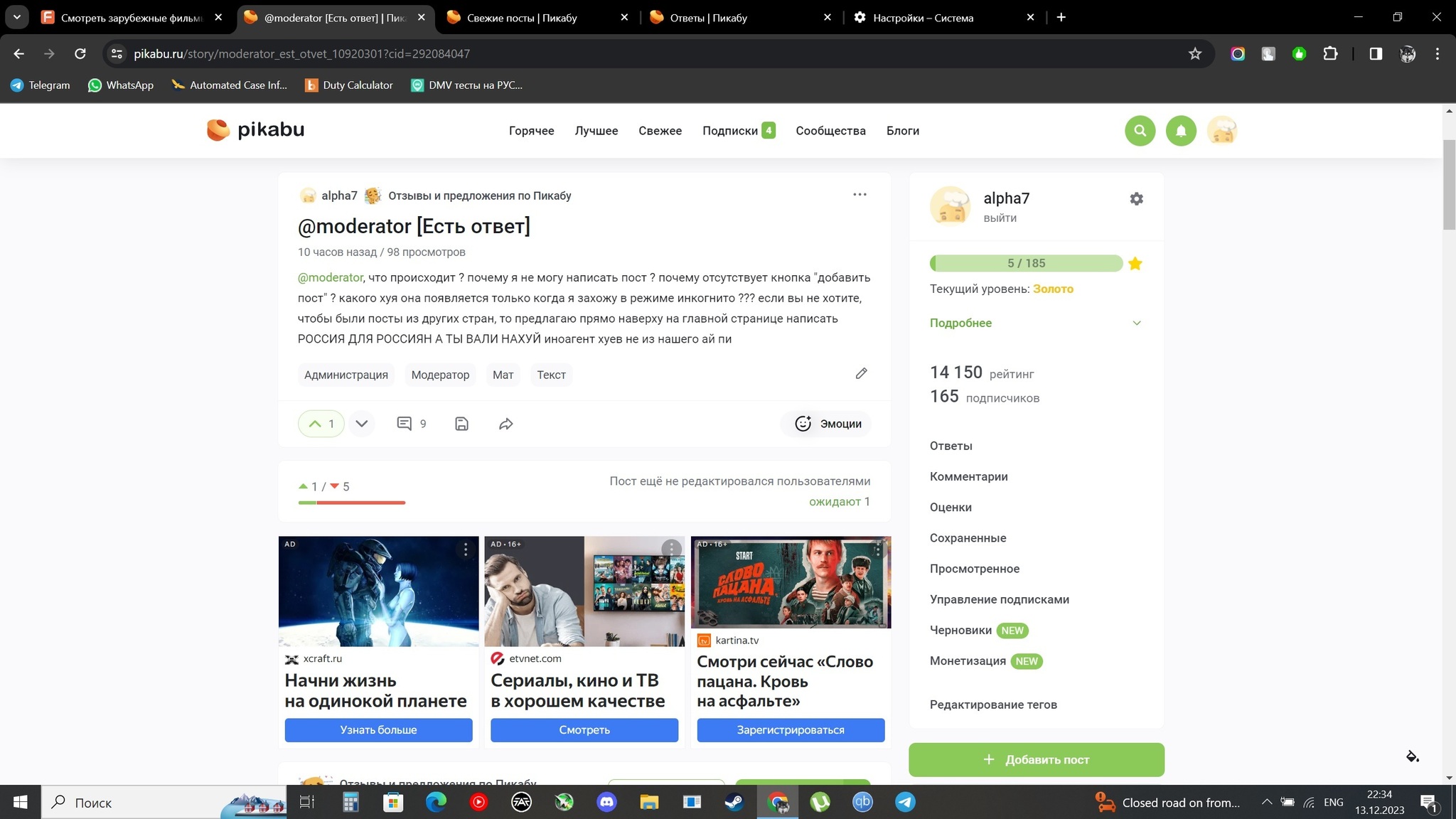Open the post comments icon
Screen dimensions: 1456x819
pyautogui.click(x=405, y=424)
